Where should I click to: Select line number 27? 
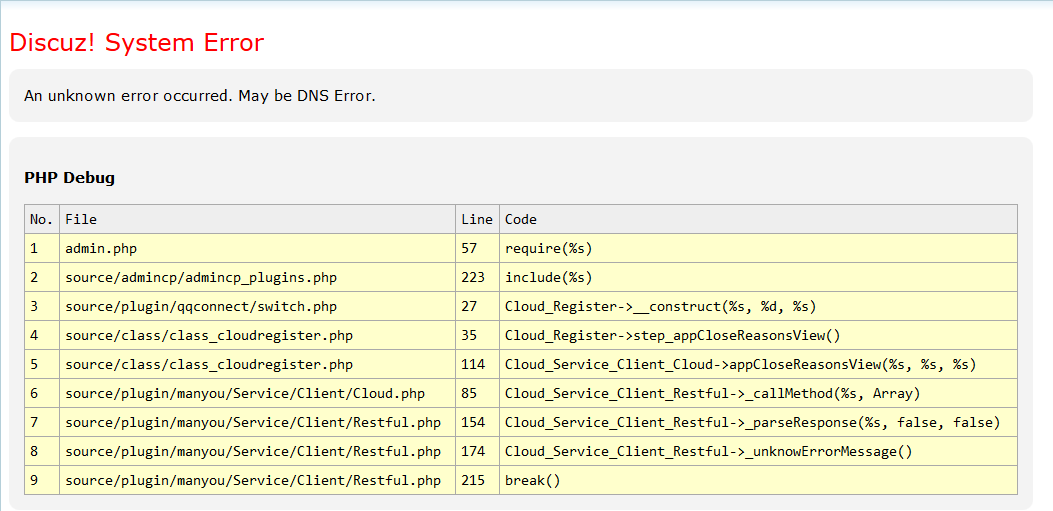pos(477,307)
